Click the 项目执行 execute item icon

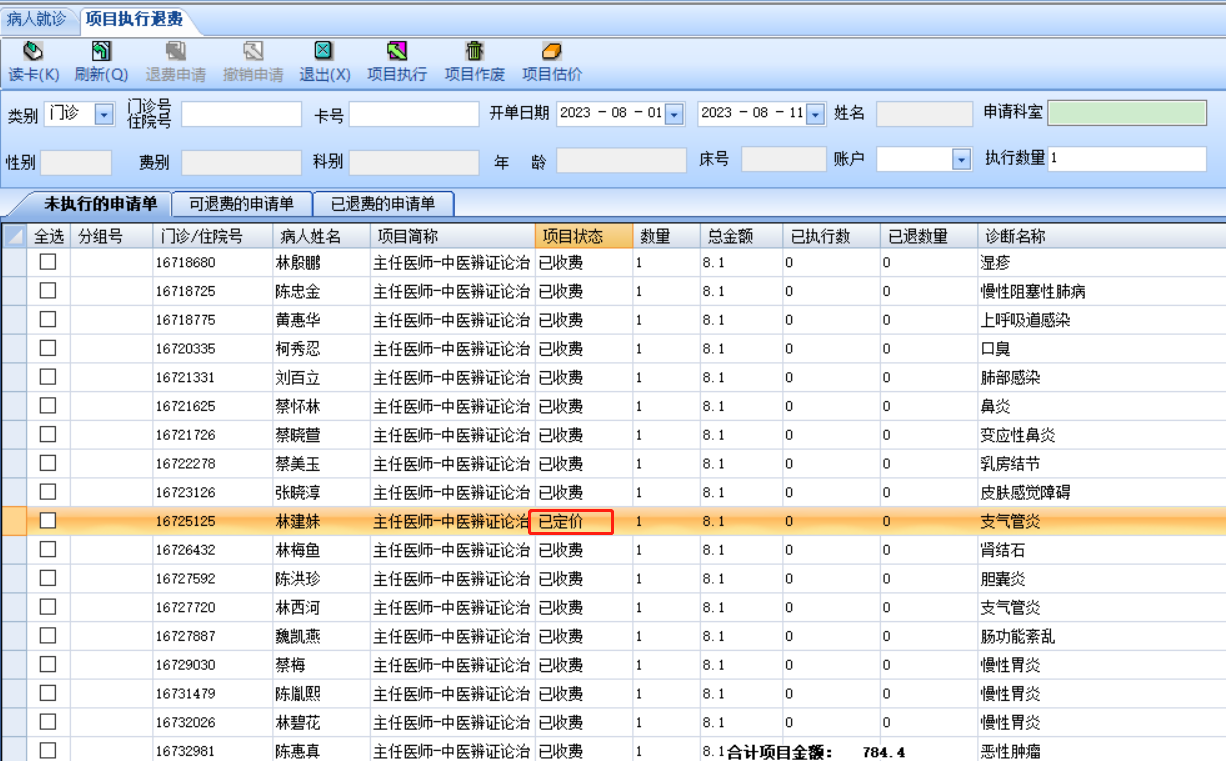click(397, 51)
